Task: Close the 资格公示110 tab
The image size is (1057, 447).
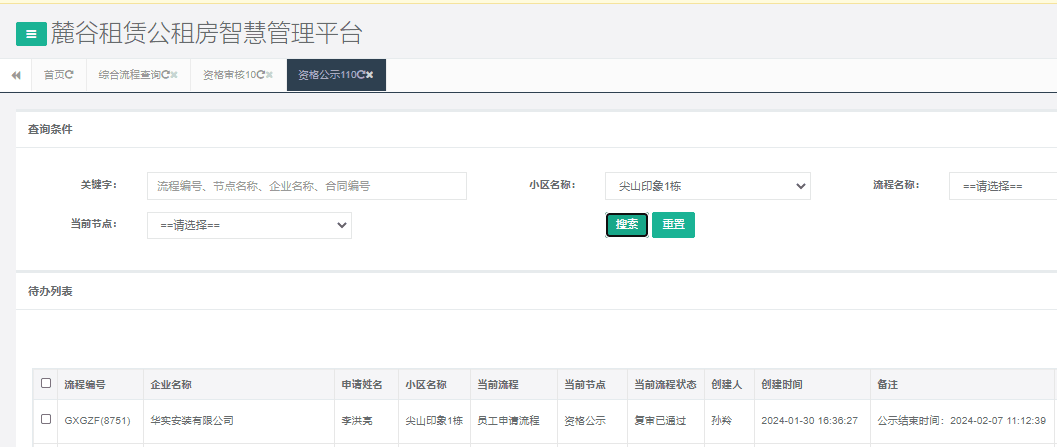Action: click(369, 75)
